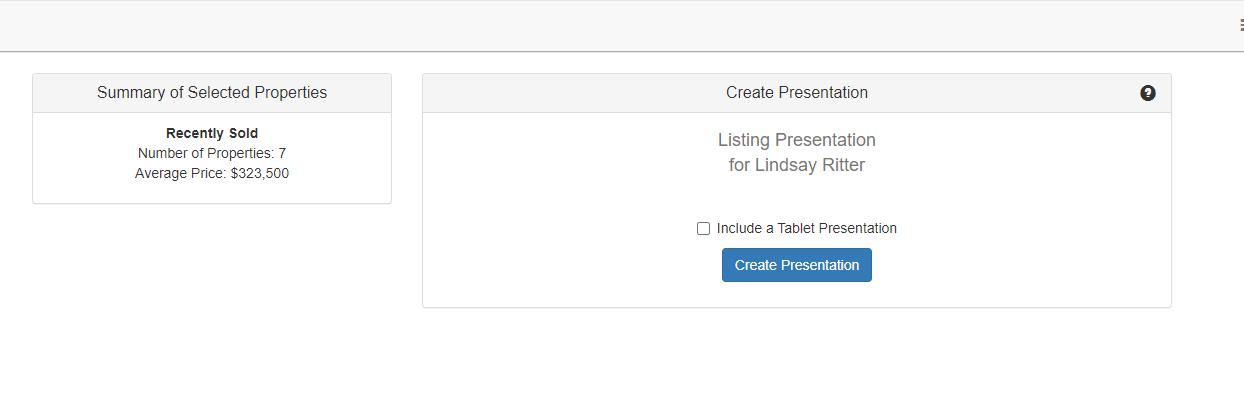This screenshot has width=1244, height=413.
Task: Open help for Create Presentation panel
Action: click(x=1147, y=93)
